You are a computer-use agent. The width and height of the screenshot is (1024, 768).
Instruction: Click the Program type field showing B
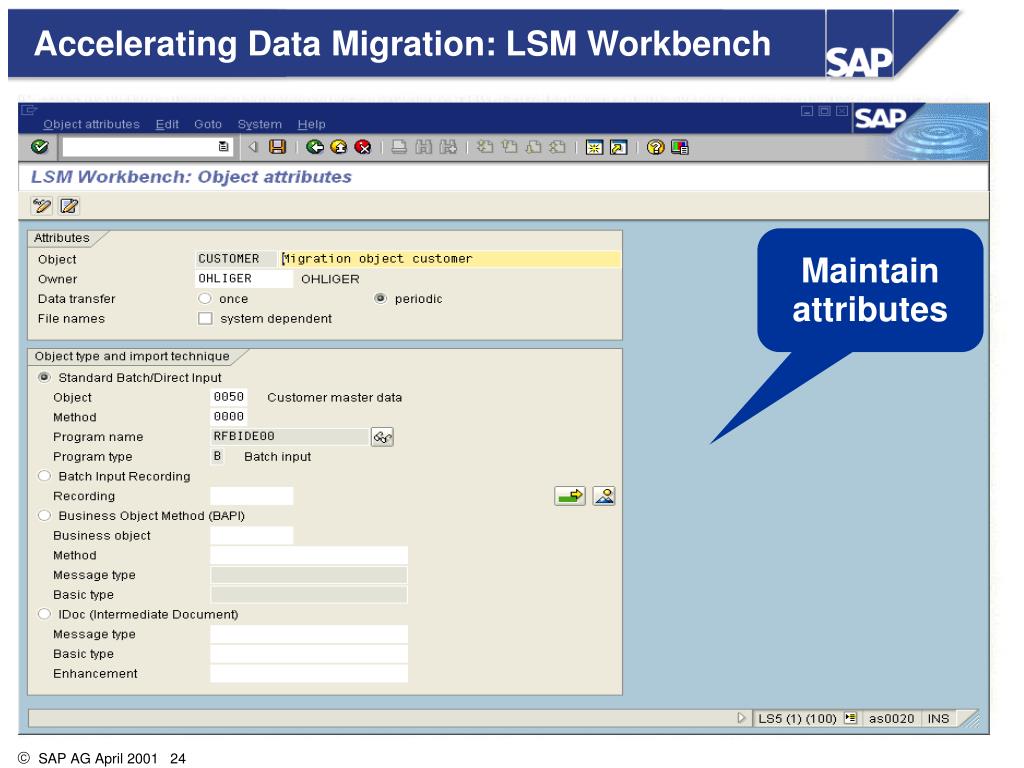[217, 456]
